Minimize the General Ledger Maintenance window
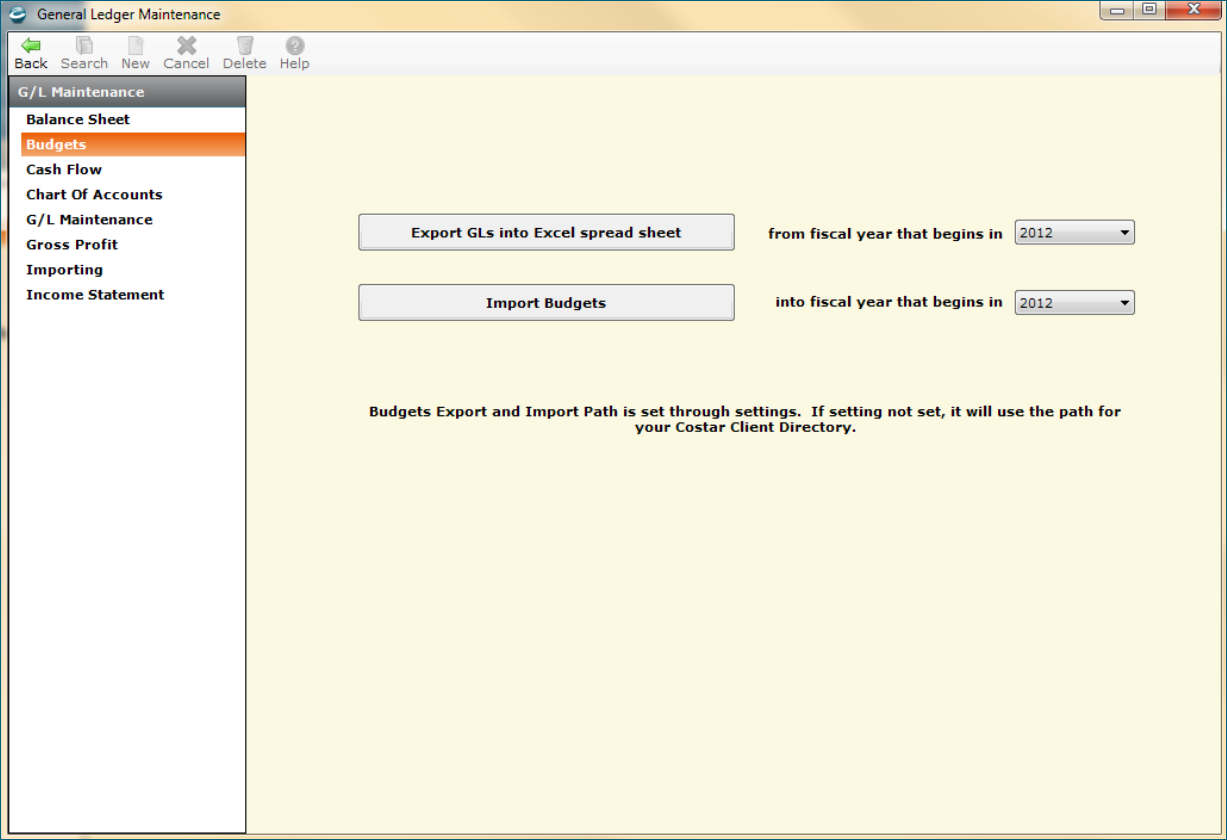Image resolution: width=1227 pixels, height=840 pixels. 1117,11
